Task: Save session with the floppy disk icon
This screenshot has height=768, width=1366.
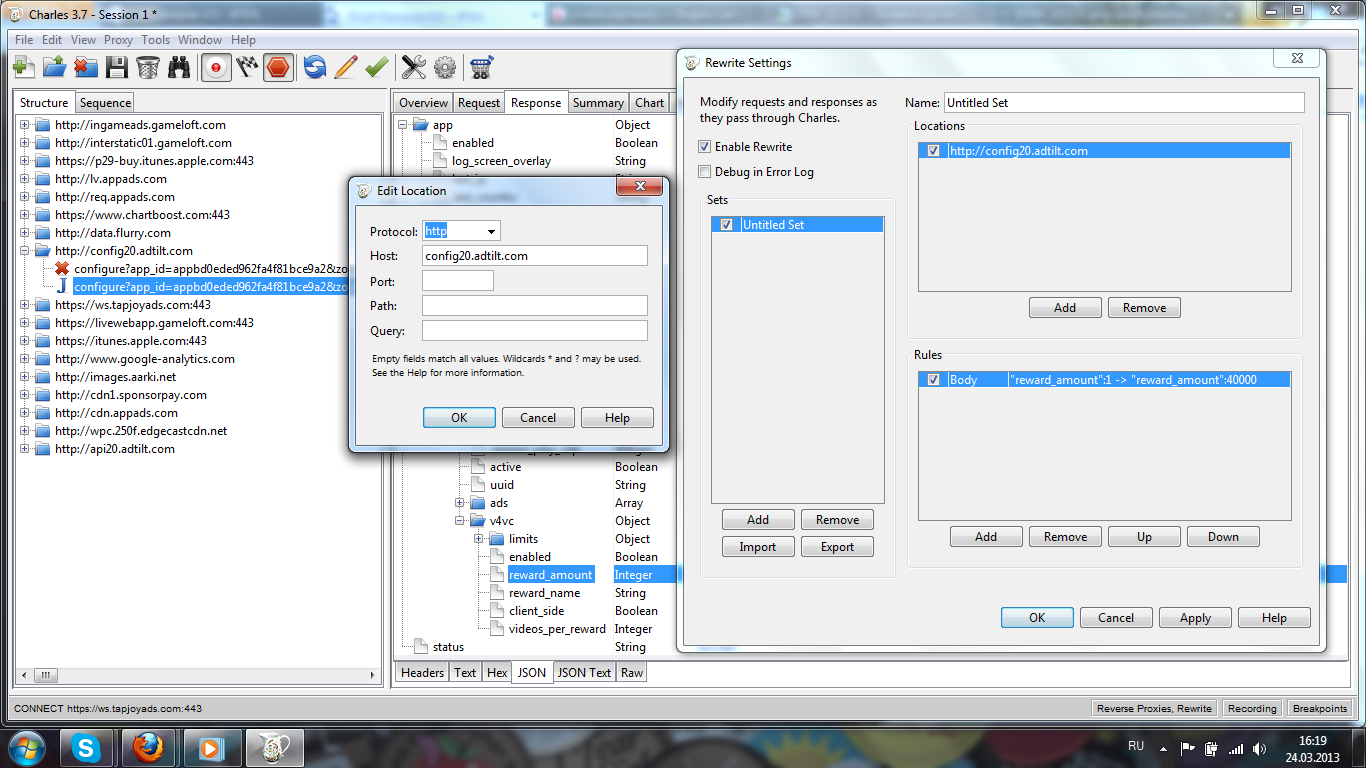Action: pyautogui.click(x=117, y=67)
